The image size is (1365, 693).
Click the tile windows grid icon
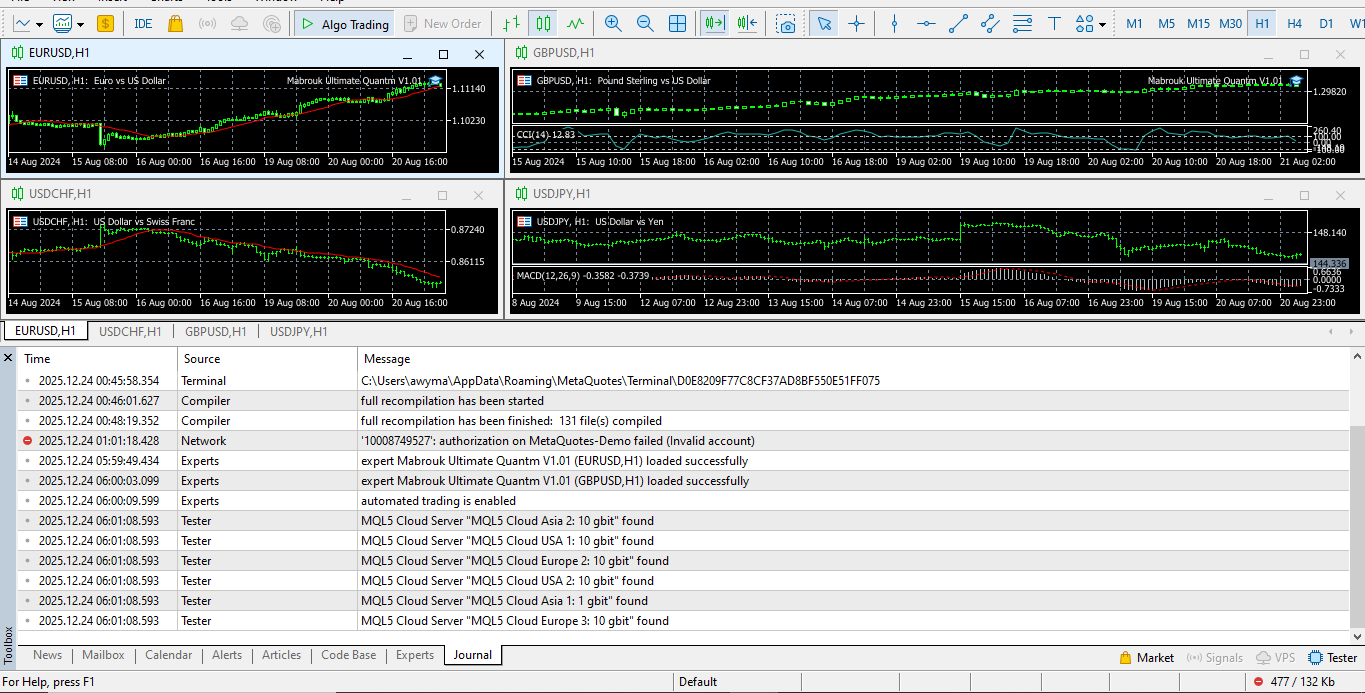click(677, 23)
